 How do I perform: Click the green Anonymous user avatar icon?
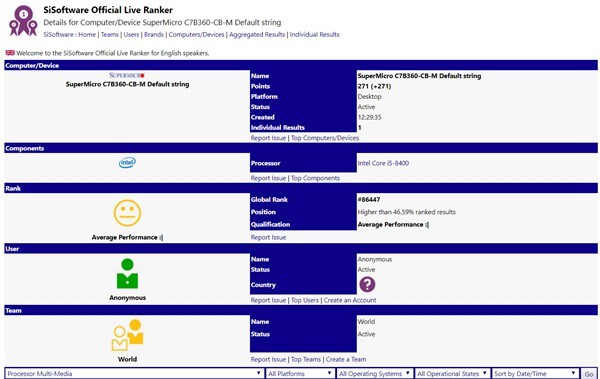coord(127,273)
